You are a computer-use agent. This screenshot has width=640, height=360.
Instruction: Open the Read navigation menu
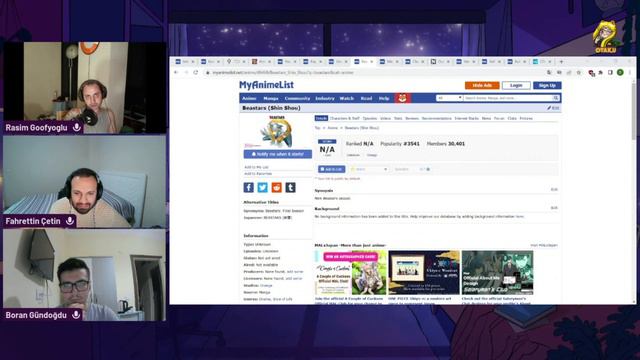(366, 98)
